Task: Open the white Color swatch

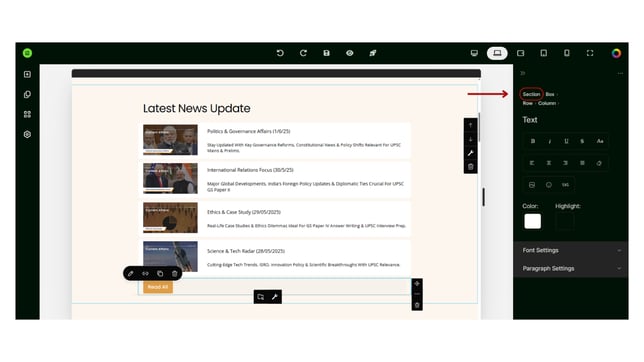Action: pos(533,221)
